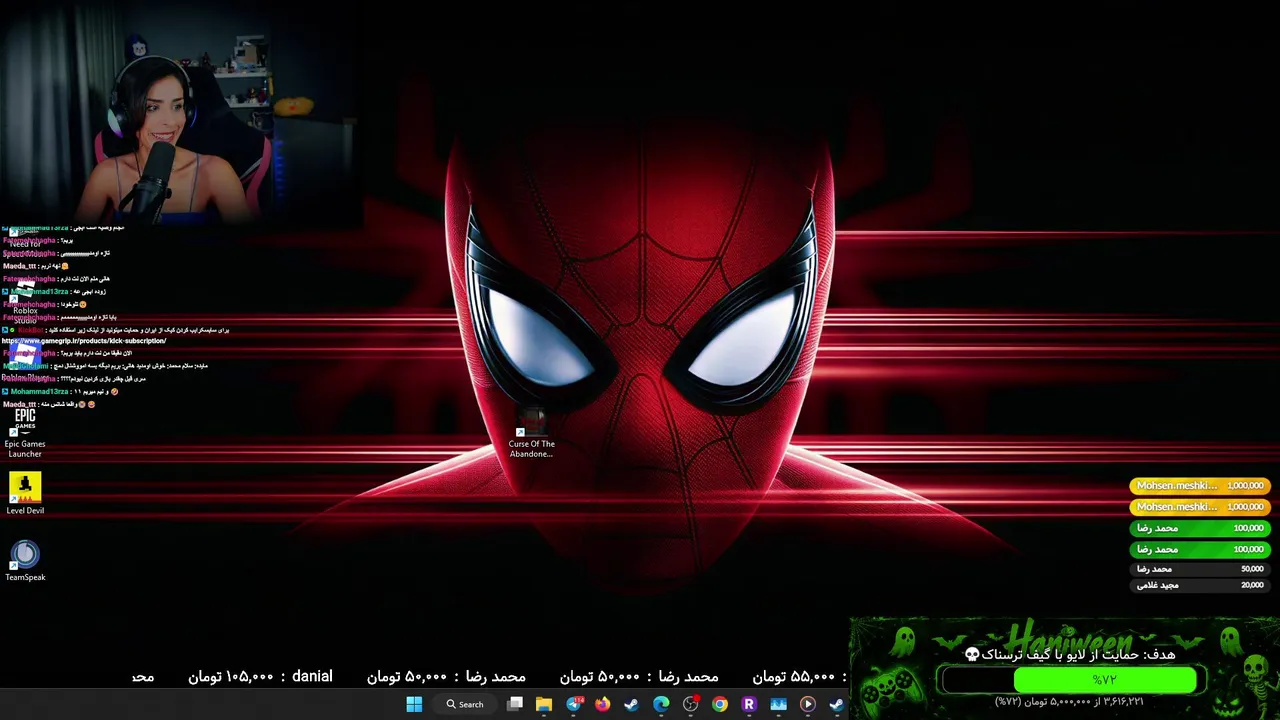Open the purple R app in taskbar
Screen dimensions: 1280x720
click(x=749, y=704)
